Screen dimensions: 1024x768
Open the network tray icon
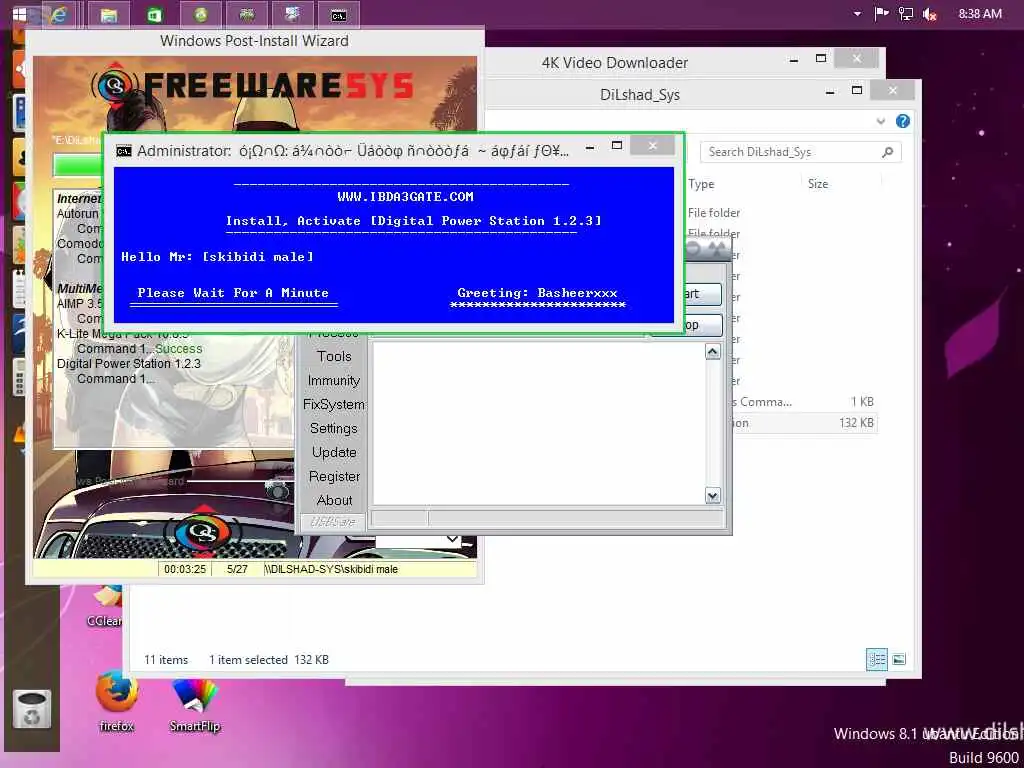pos(906,14)
